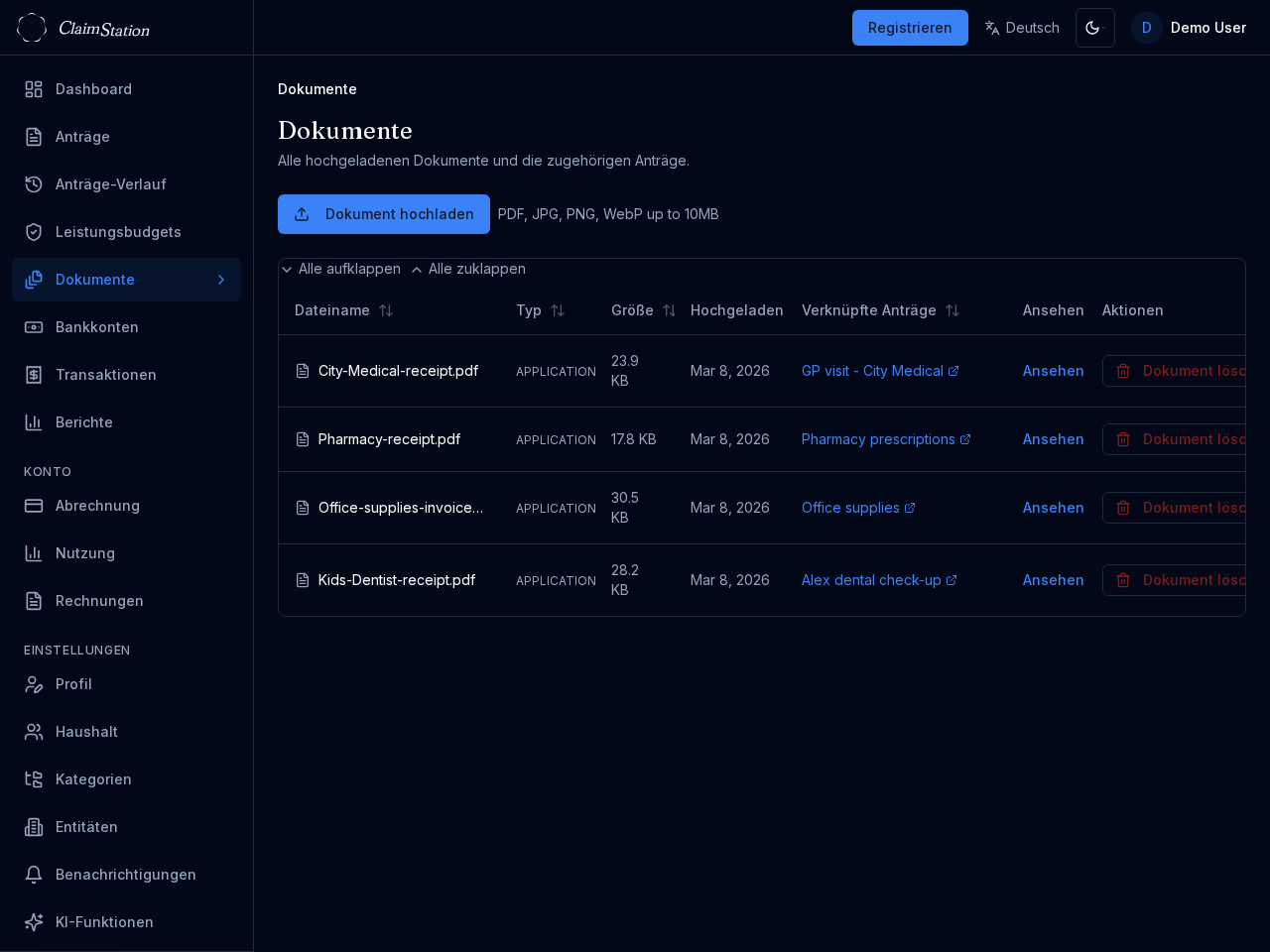Navigate to Bankkonten in sidebar
Screen dimensions: 1270x952
(96, 327)
